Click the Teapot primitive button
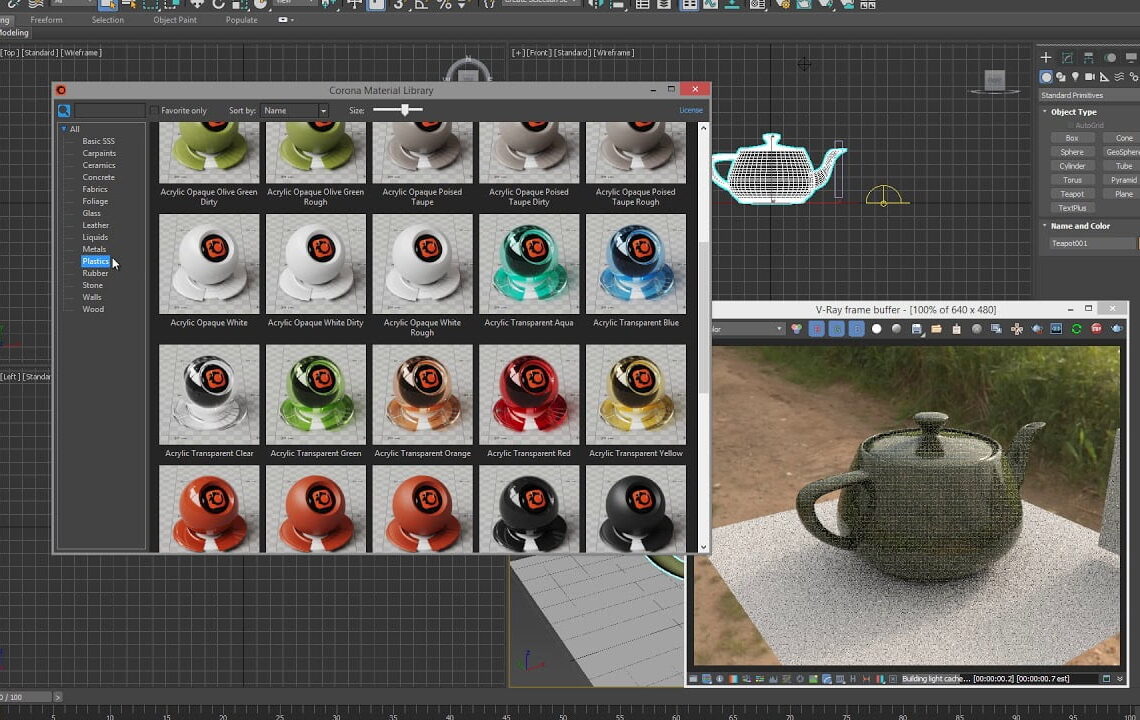The width and height of the screenshot is (1140, 720). (x=1071, y=194)
